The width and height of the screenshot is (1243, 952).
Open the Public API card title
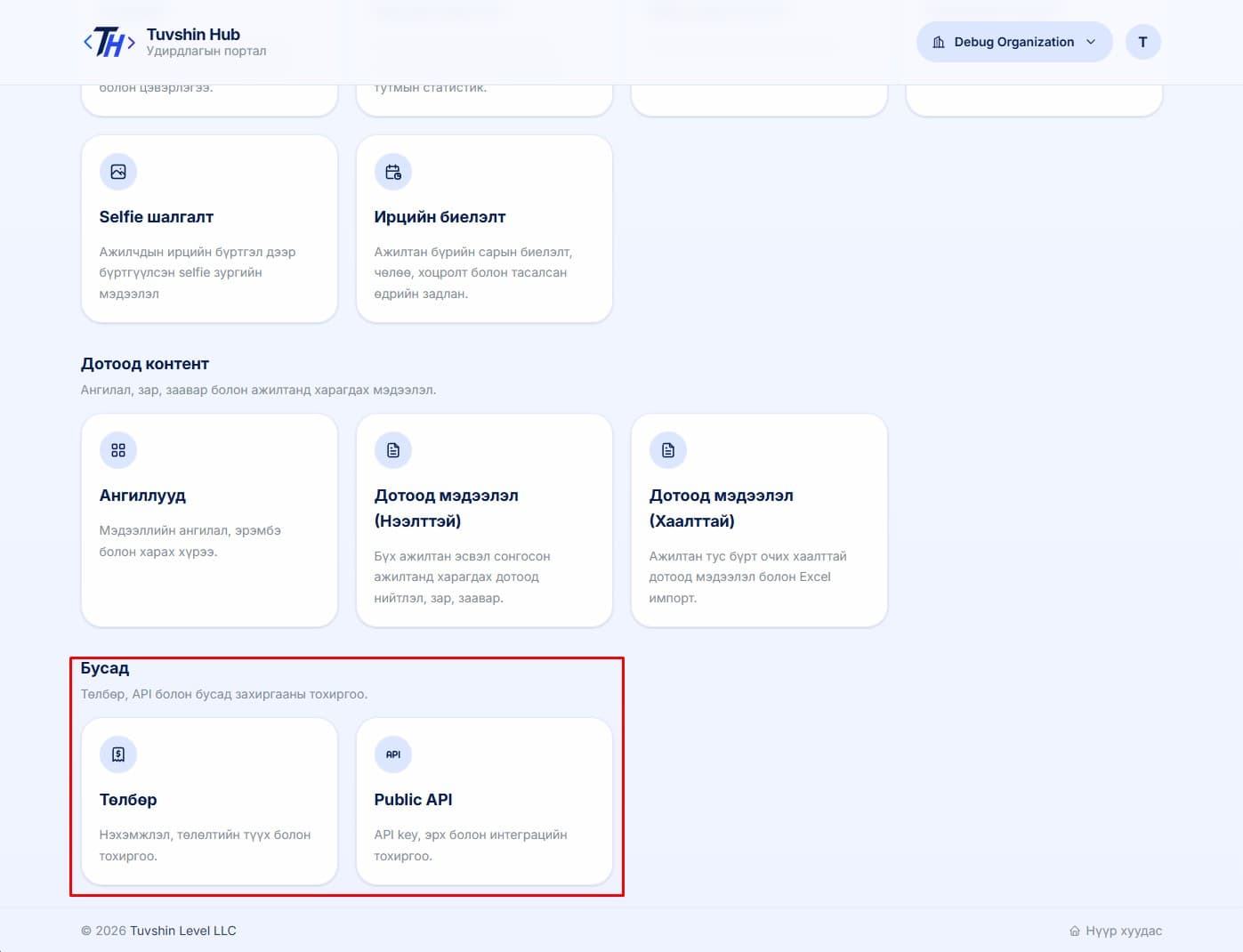coord(413,800)
